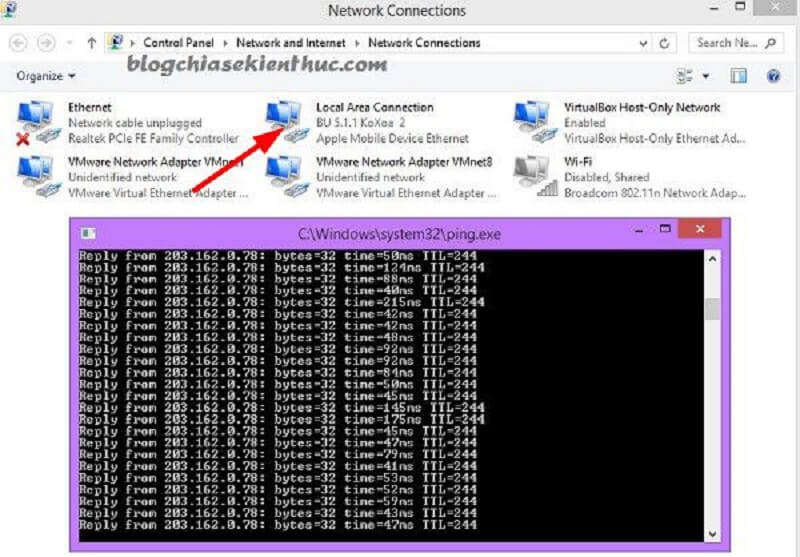Click ping reply line with time=215ms

click(x=282, y=302)
